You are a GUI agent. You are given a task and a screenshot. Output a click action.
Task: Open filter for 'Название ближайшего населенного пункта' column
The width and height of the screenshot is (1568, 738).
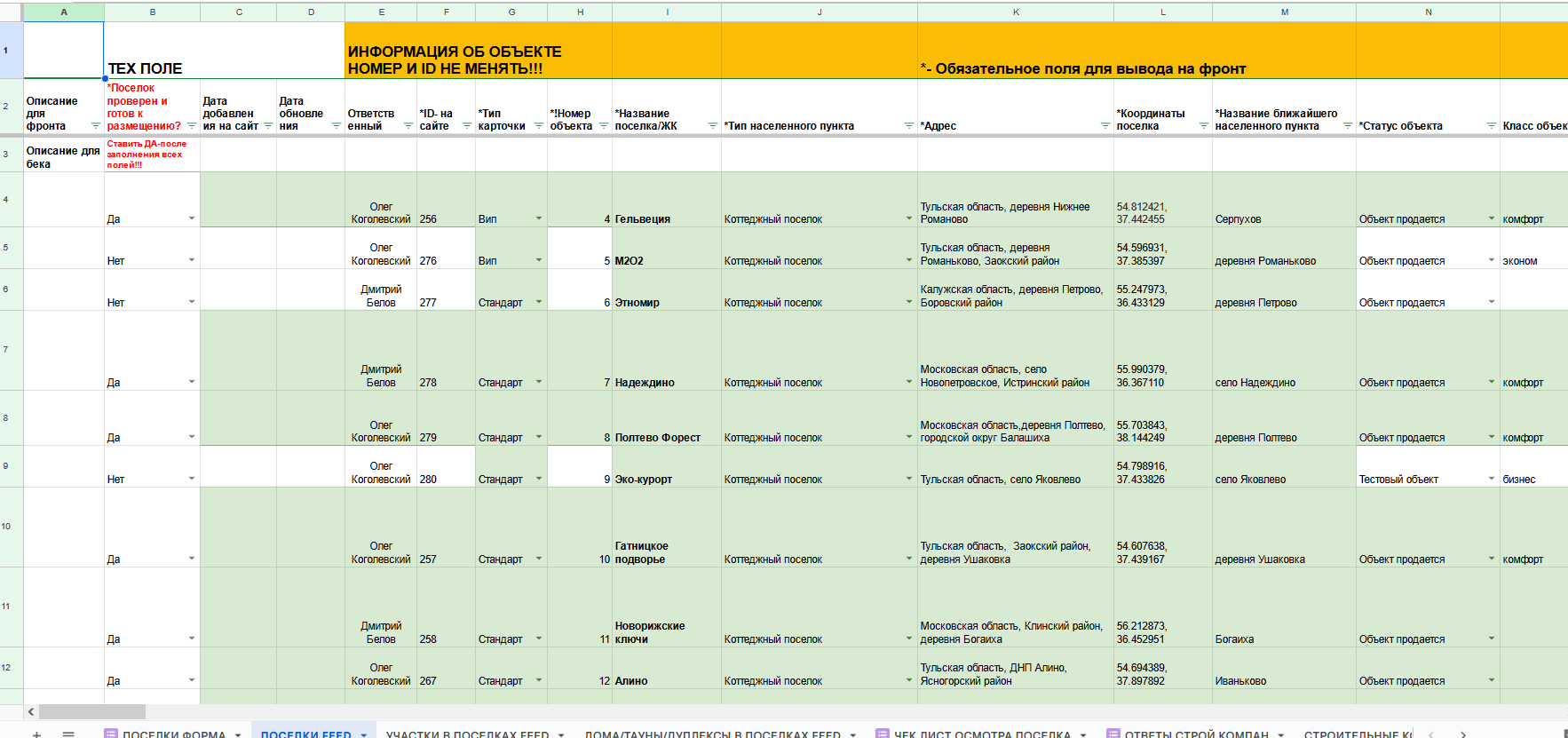tap(1348, 126)
